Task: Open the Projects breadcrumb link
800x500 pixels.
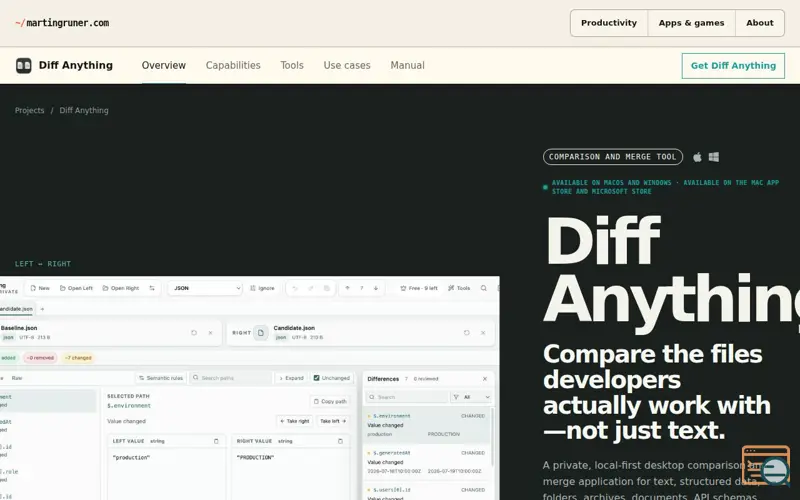Action: tap(30, 110)
